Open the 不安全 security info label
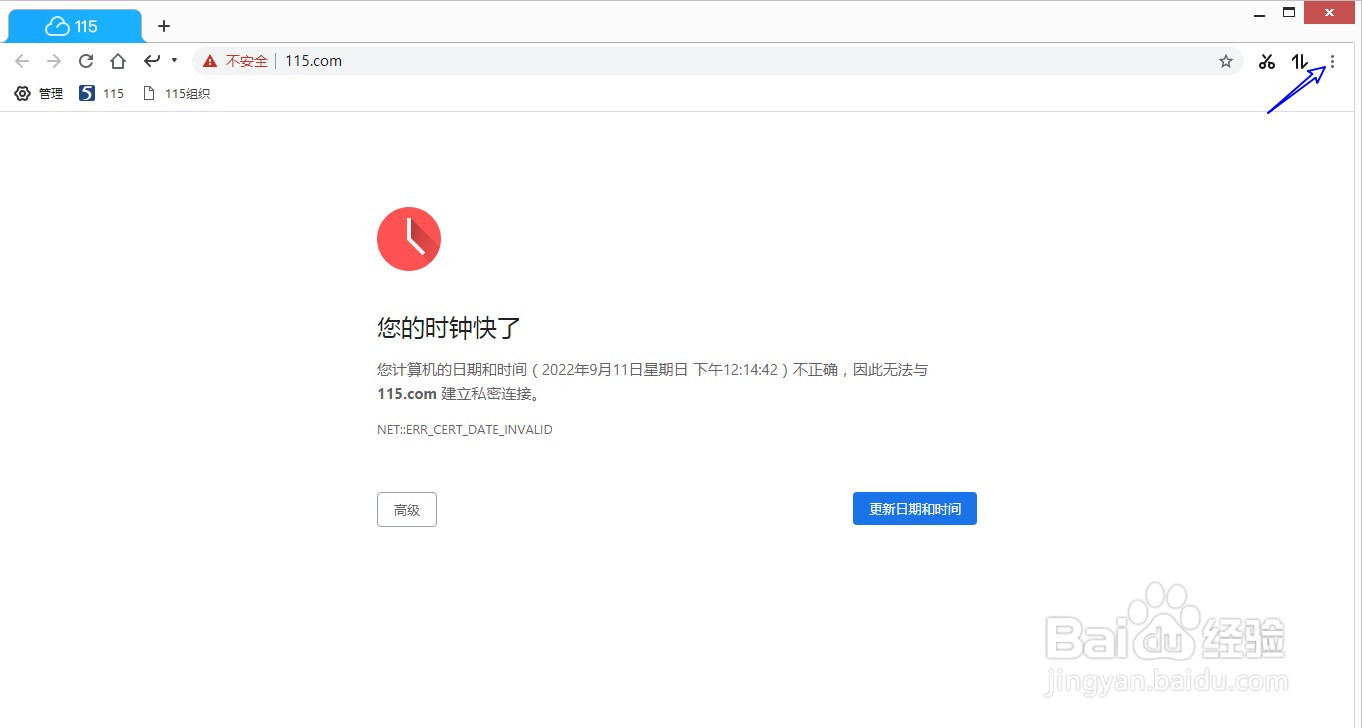The image size is (1362, 728). pyautogui.click(x=247, y=61)
